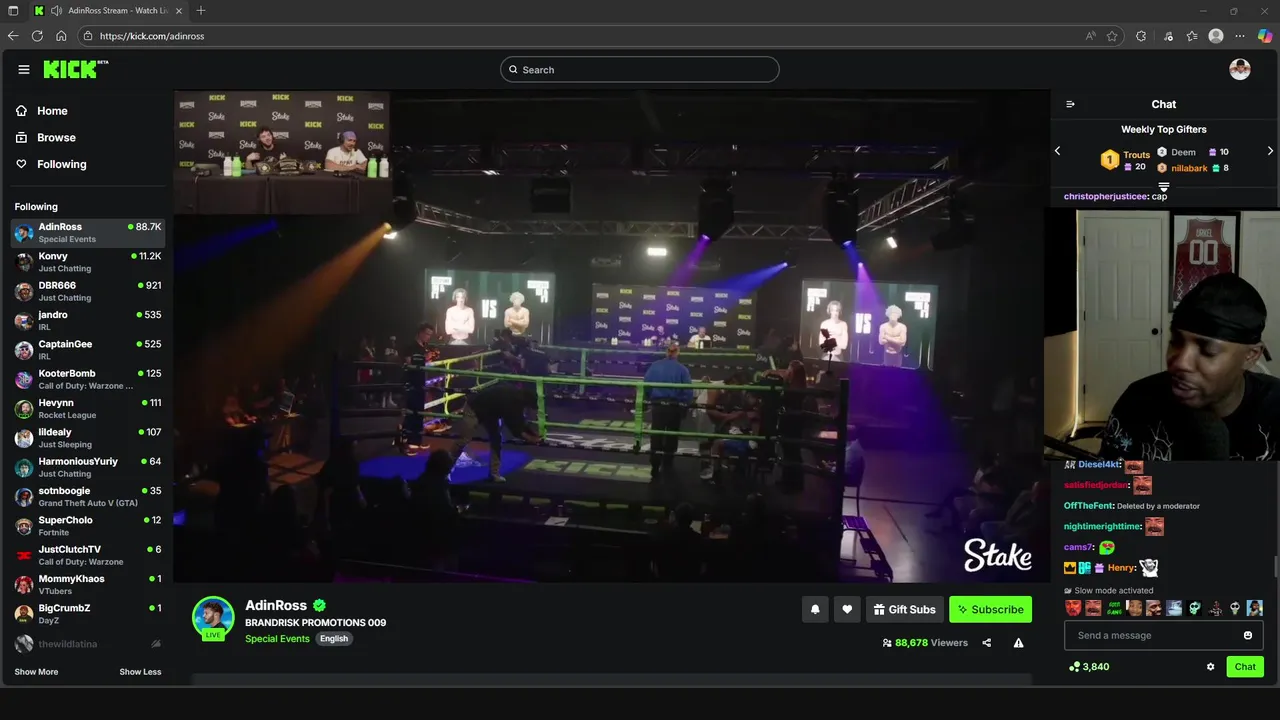Select CaptainGee channel in Following list
Screen dimensions: 1280x720
(88, 350)
